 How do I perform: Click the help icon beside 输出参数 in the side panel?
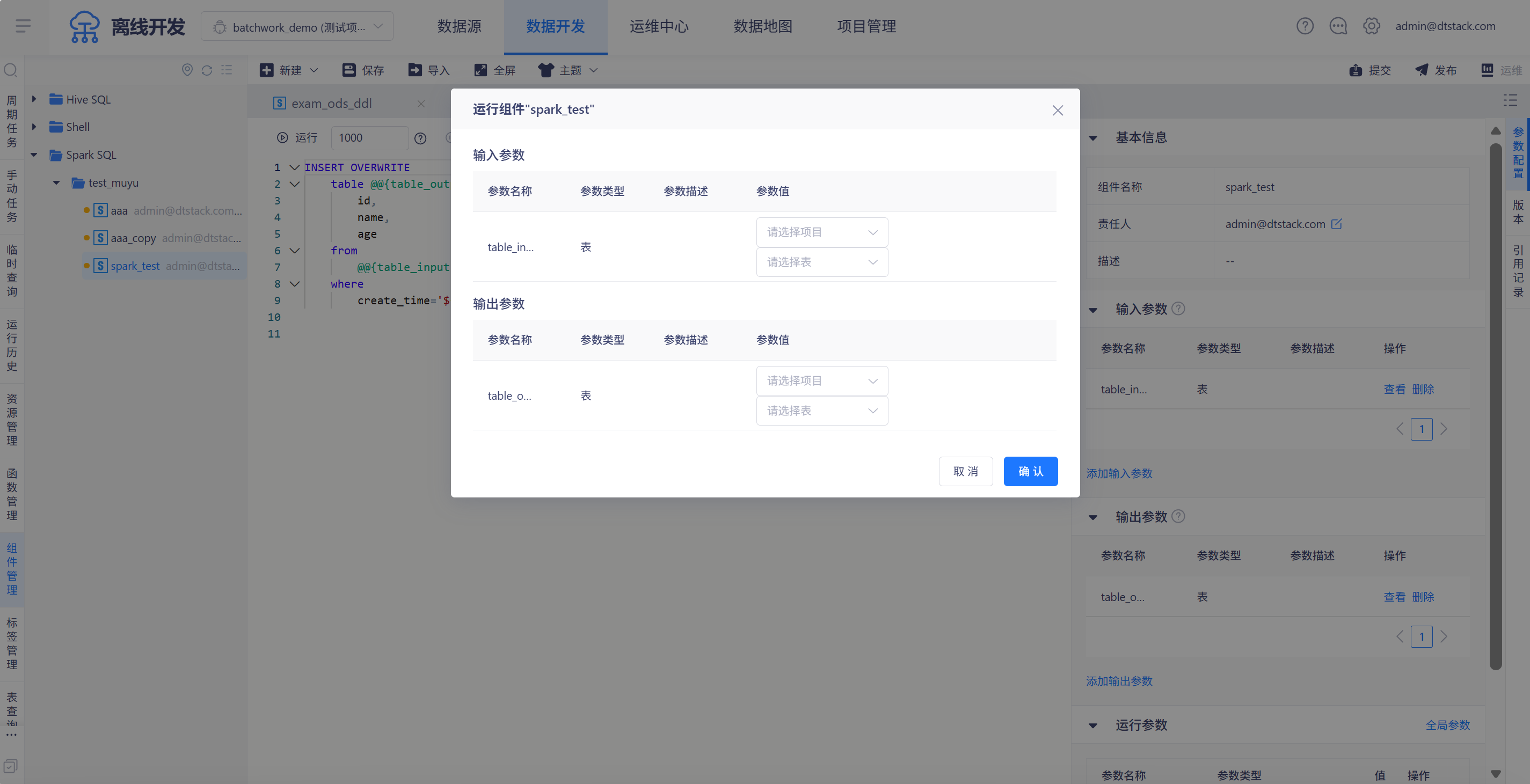[x=1179, y=516]
